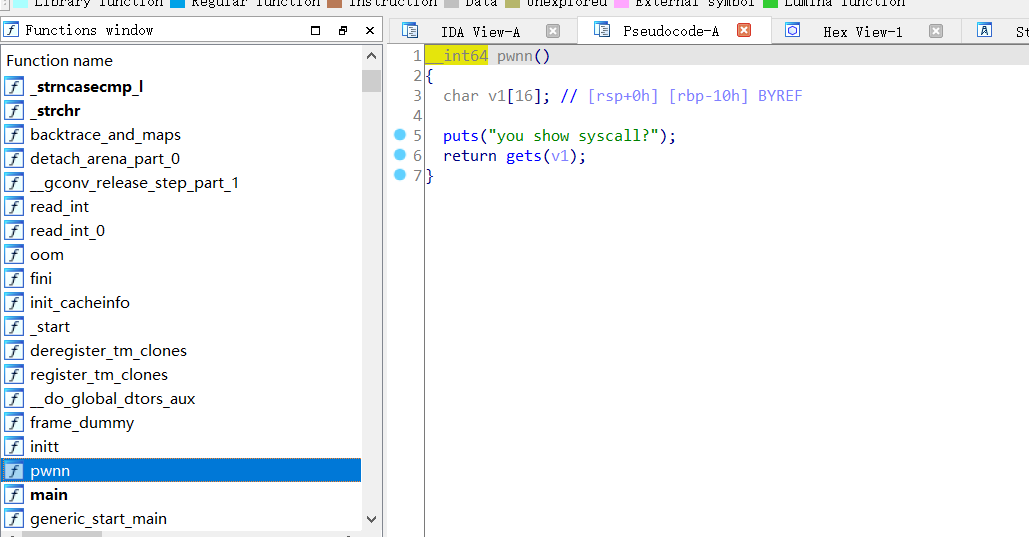Click the [rbp-10h] stack offset comment
1029x537 pixels.
pos(708,96)
